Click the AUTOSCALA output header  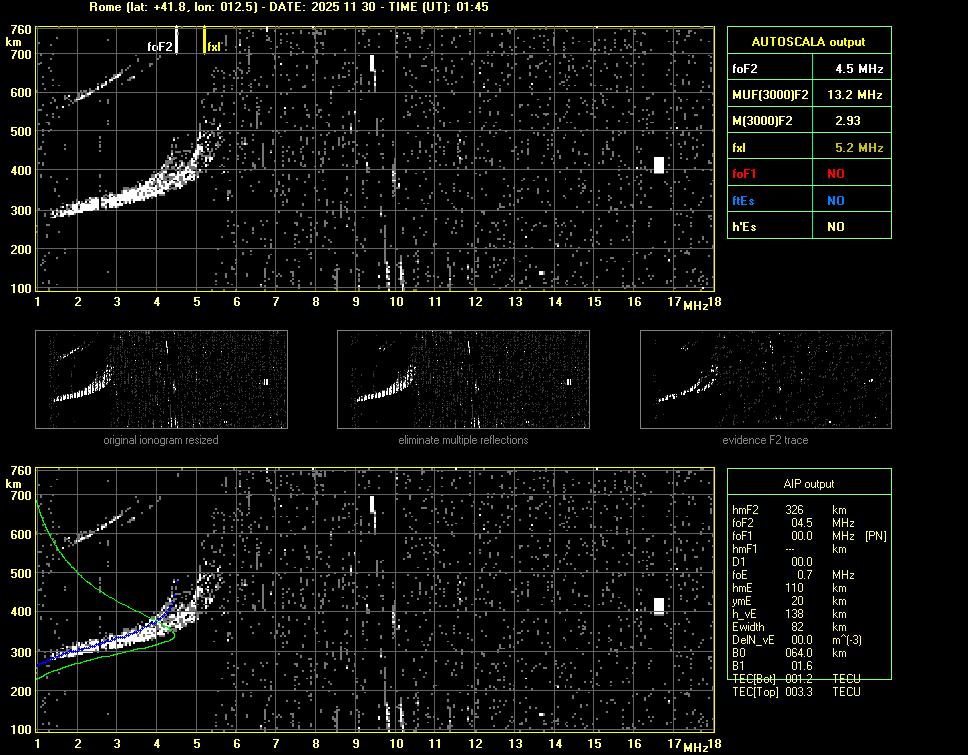click(x=808, y=42)
